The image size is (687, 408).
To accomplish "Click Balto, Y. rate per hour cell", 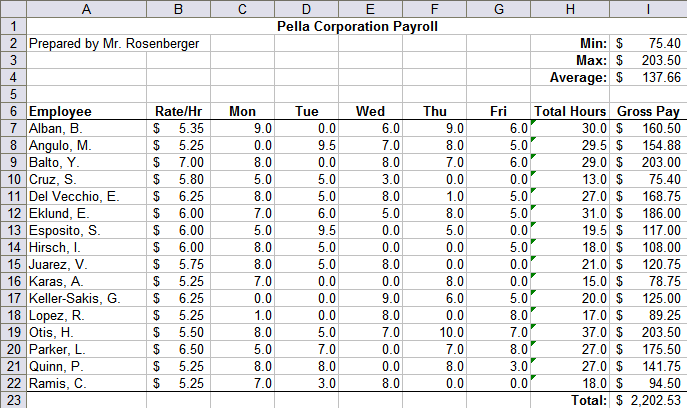I will 177,162.
